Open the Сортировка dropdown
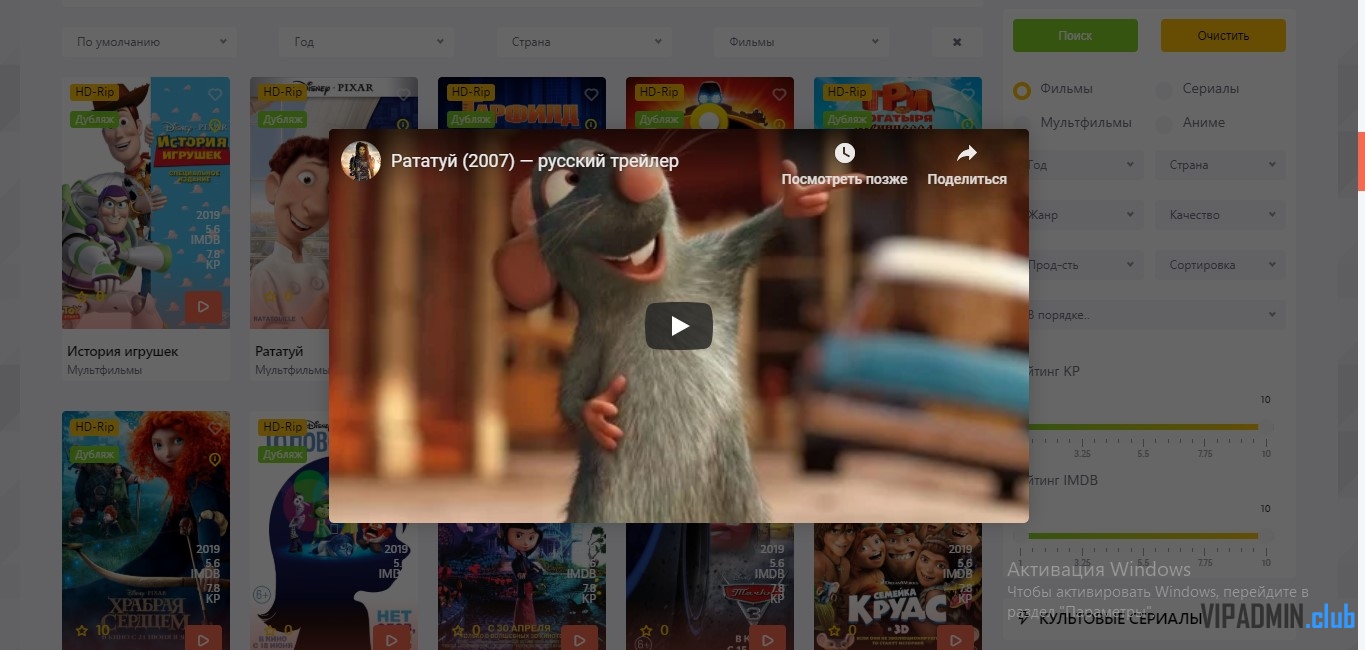1365x650 pixels. pos(1220,265)
